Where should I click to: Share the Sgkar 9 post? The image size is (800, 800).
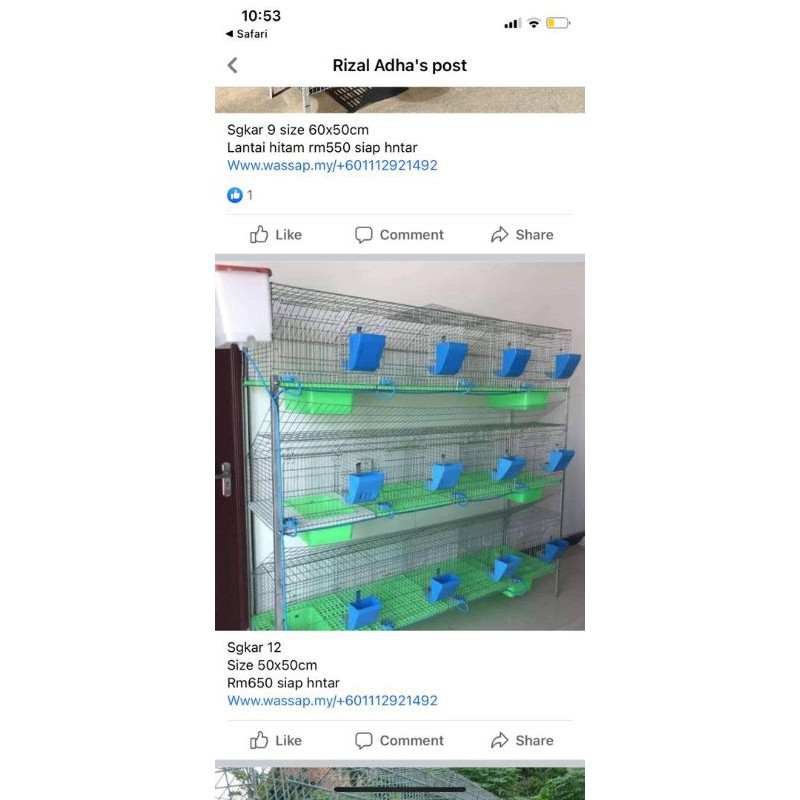522,235
